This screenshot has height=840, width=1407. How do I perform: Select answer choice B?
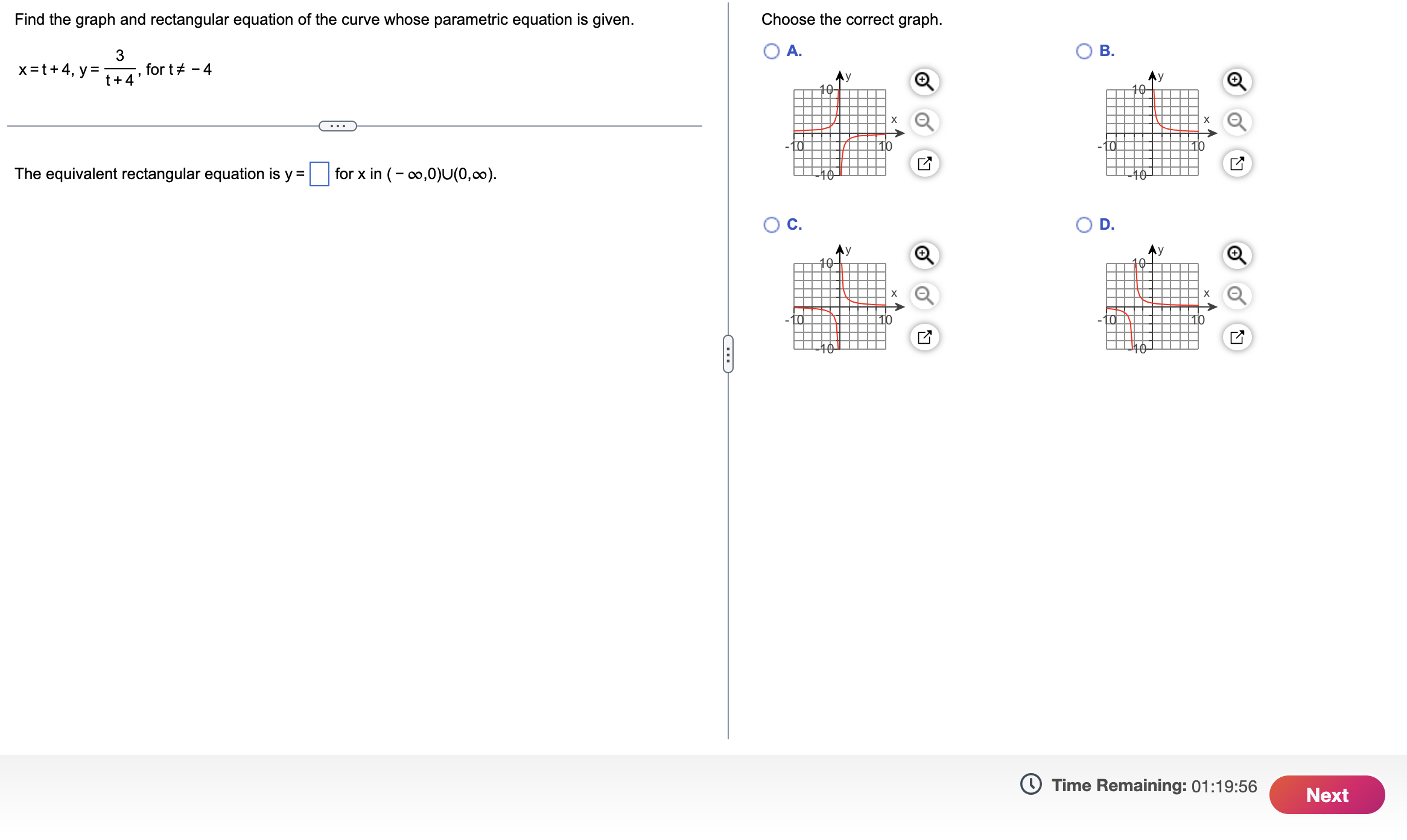[x=1084, y=51]
